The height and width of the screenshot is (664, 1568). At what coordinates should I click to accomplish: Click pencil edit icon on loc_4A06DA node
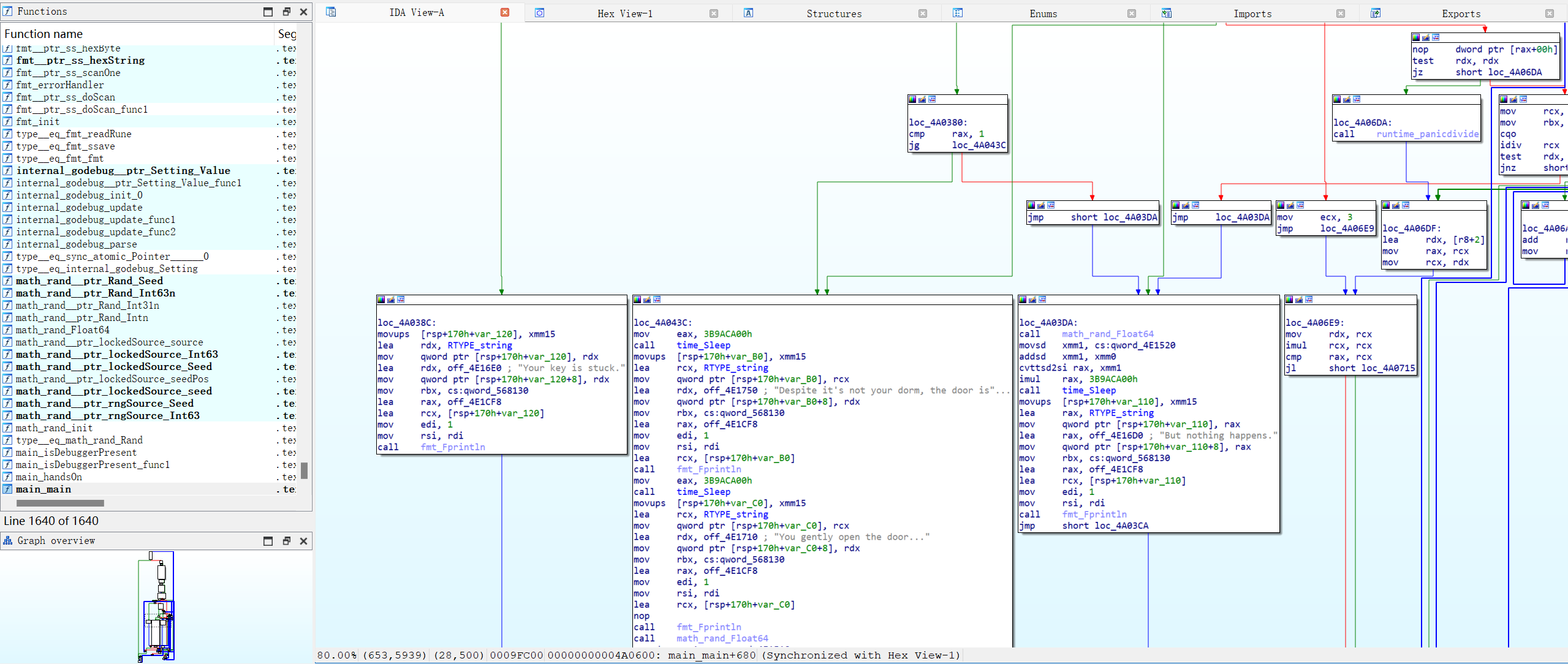point(1347,99)
